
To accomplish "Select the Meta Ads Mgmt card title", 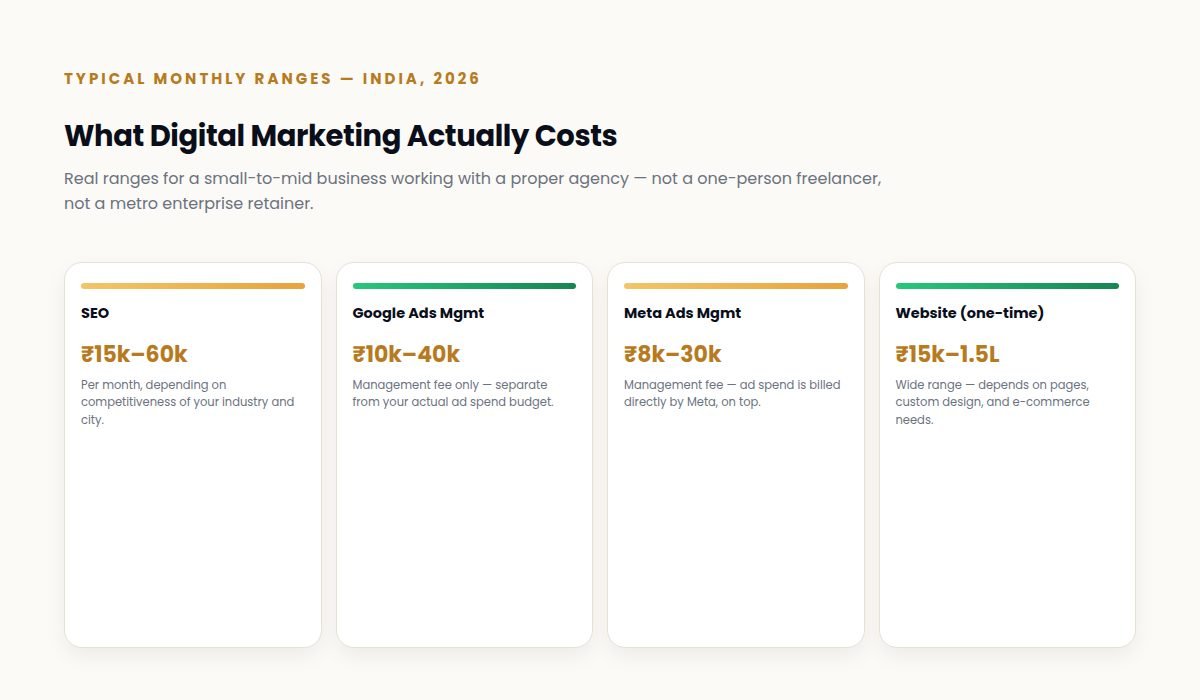I will tap(682, 313).
